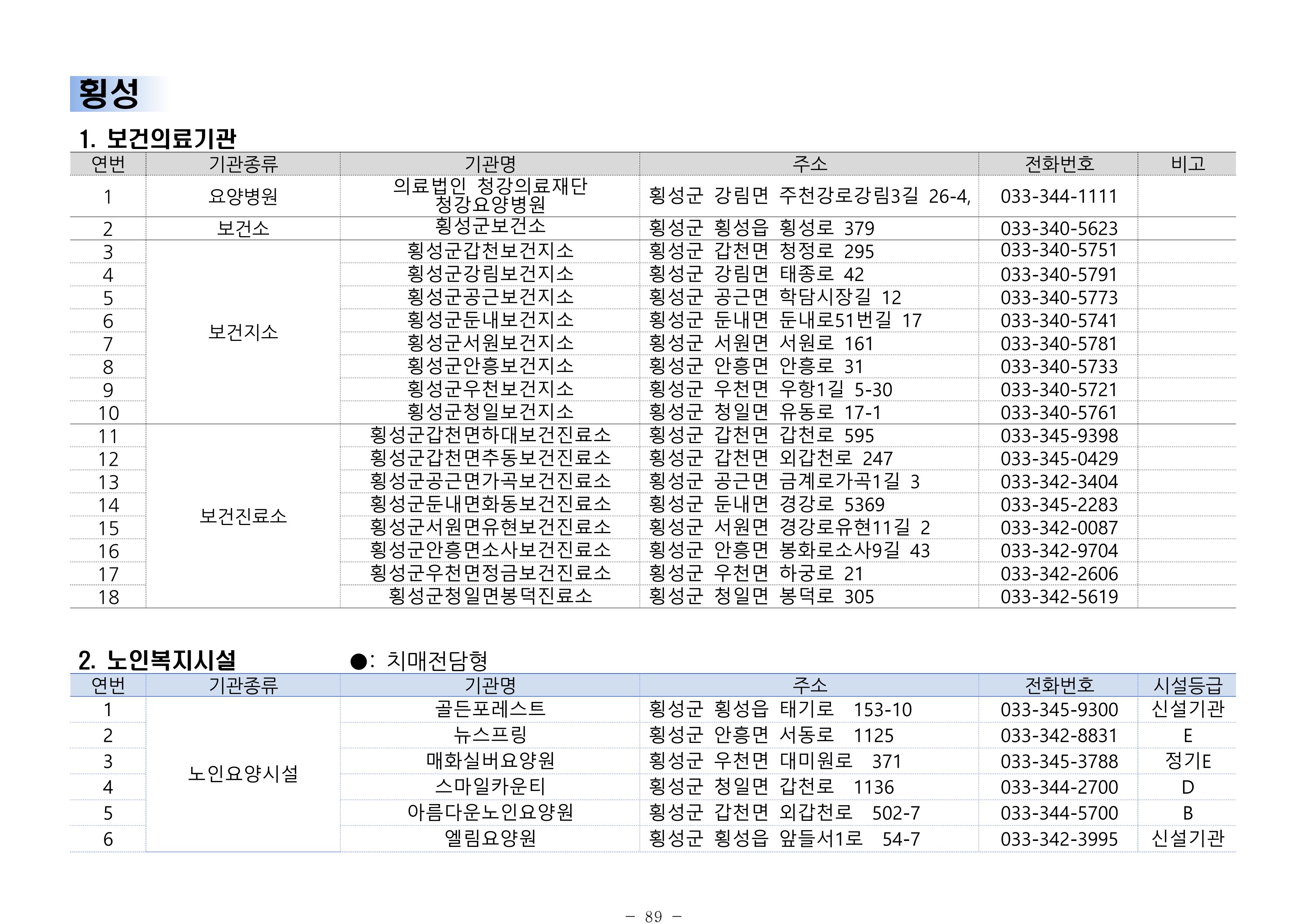Screen dimensions: 1306x924
Task: Select 횡성군강림보건지소 row name
Action: (490, 274)
